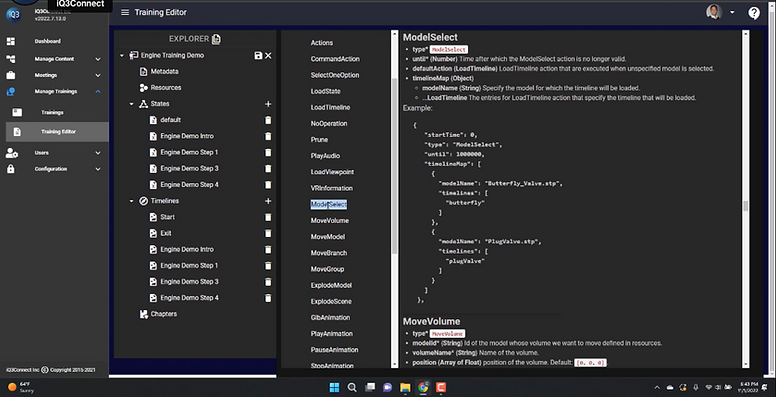
Task: Jump to ModelSelect documentation
Action: [x=329, y=204]
